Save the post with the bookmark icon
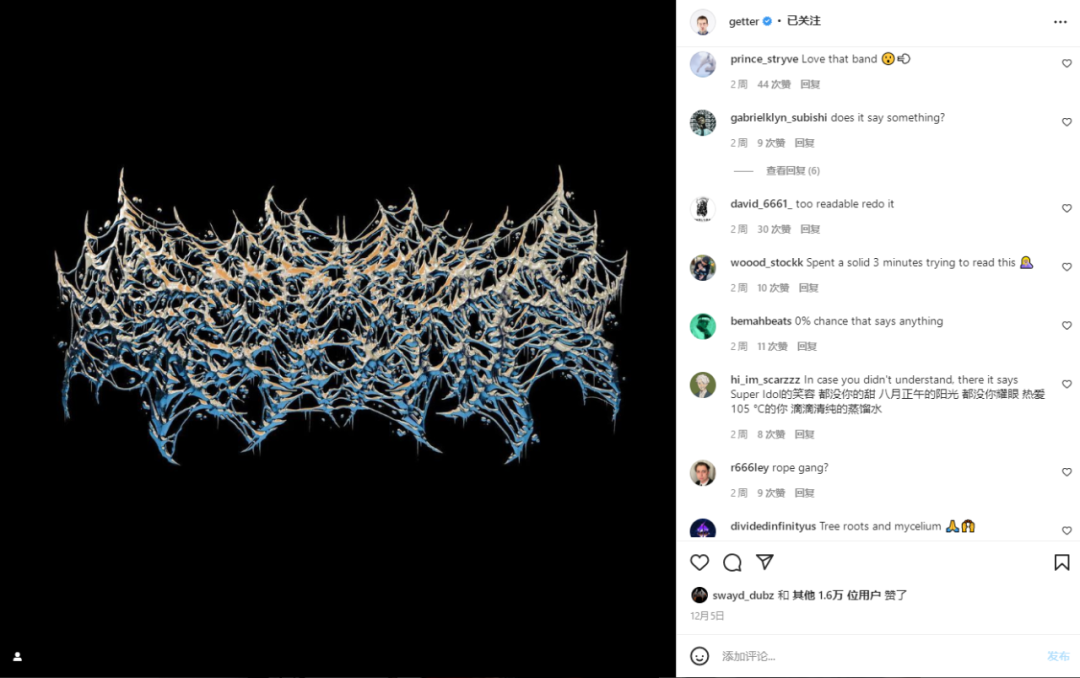 pos(1061,562)
